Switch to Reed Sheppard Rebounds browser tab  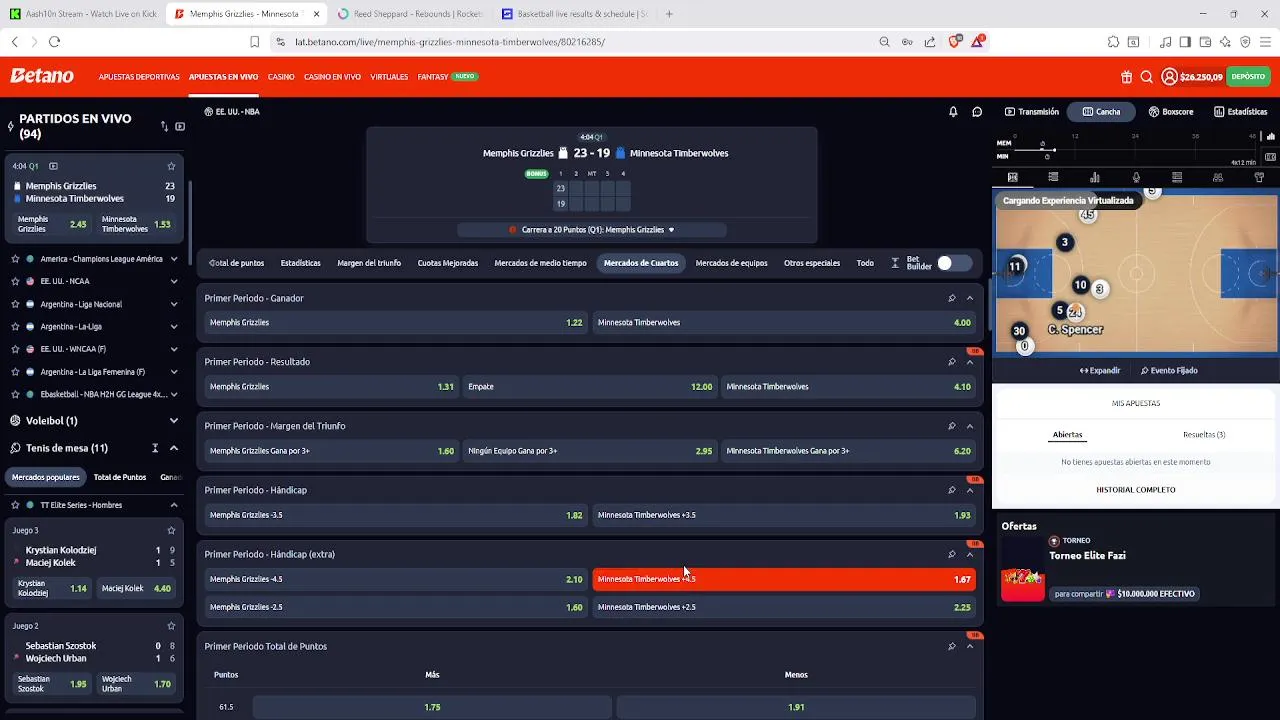pos(410,14)
